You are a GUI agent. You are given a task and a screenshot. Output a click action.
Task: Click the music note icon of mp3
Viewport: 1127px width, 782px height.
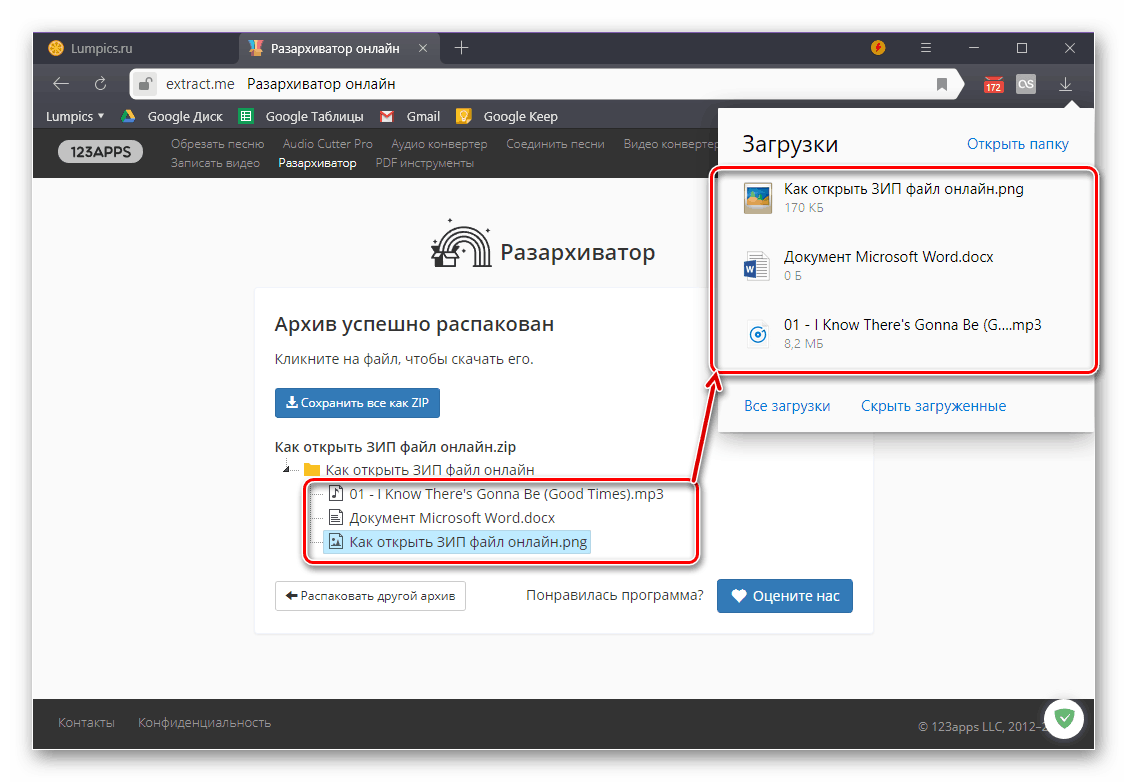(336, 493)
